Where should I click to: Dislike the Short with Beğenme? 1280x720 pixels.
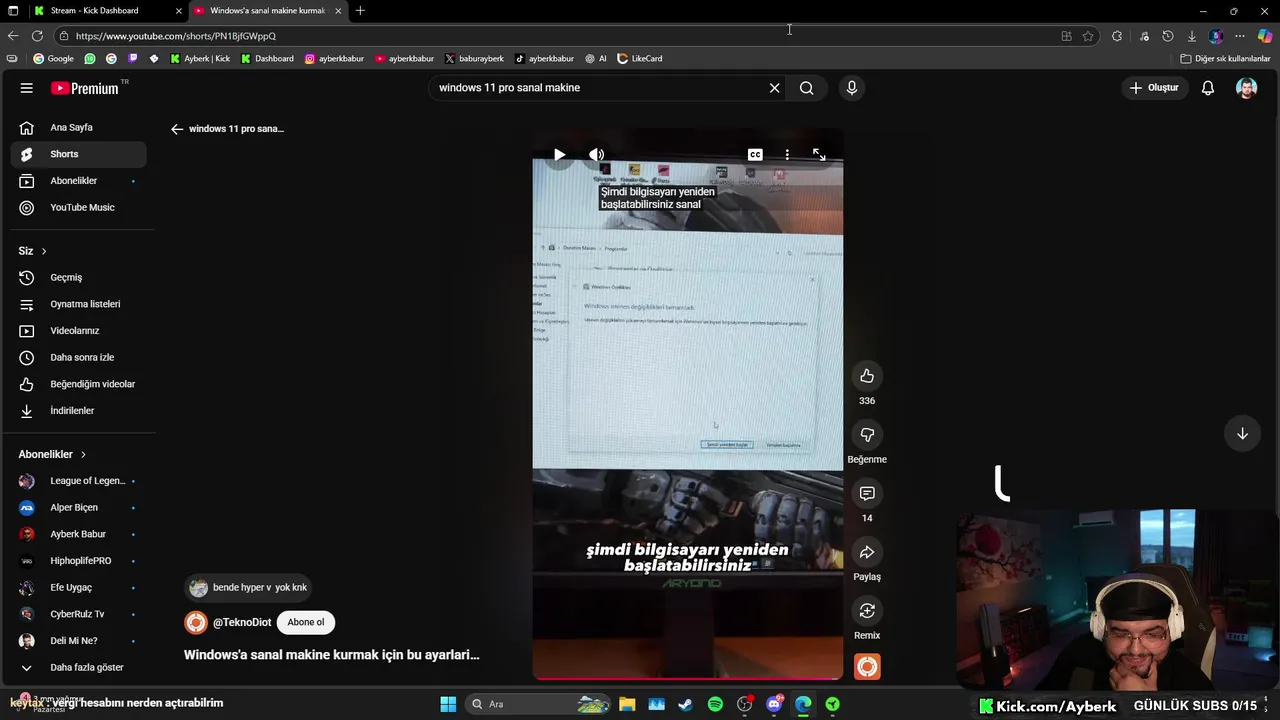tap(867, 435)
